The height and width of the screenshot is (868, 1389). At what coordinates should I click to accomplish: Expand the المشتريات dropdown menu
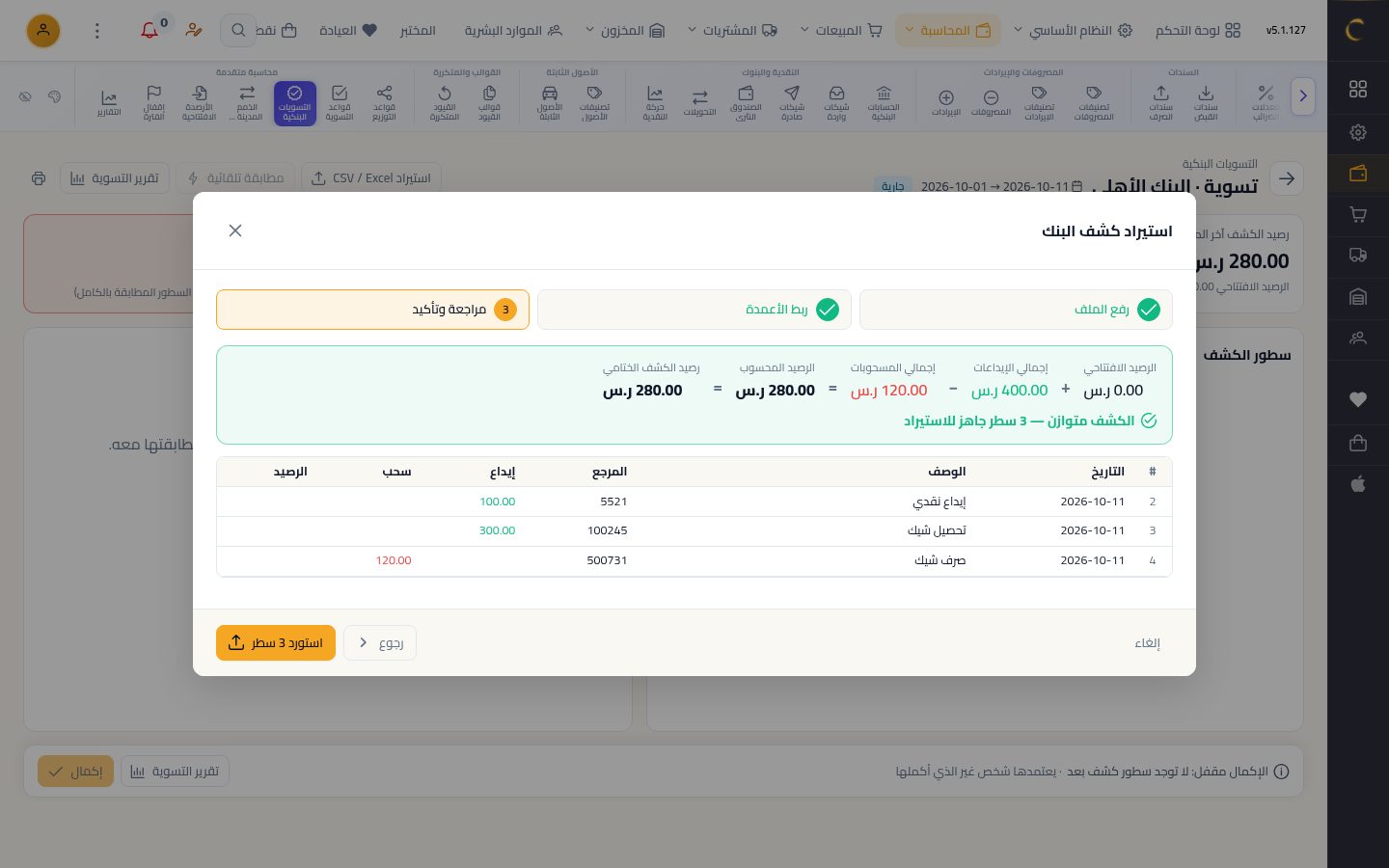pos(732,31)
